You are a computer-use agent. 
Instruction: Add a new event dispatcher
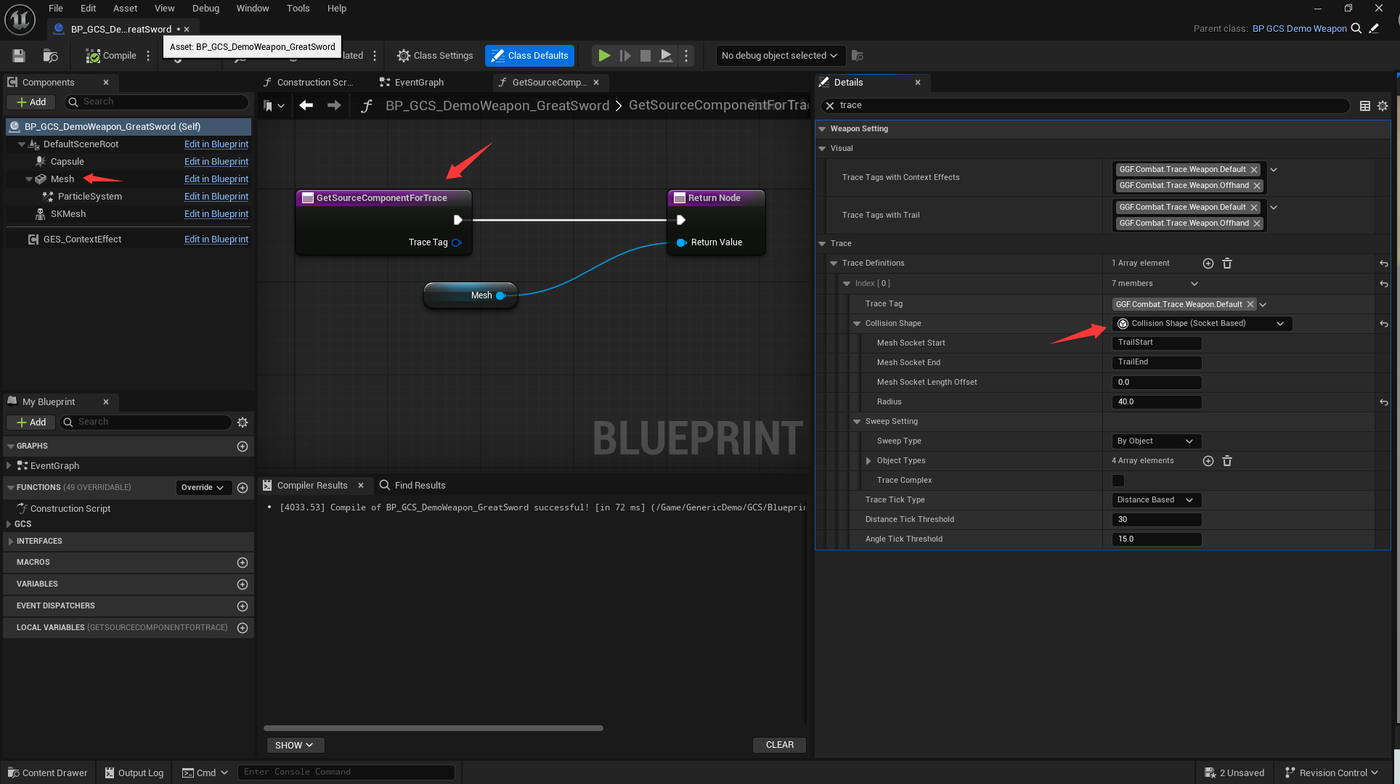pos(242,606)
